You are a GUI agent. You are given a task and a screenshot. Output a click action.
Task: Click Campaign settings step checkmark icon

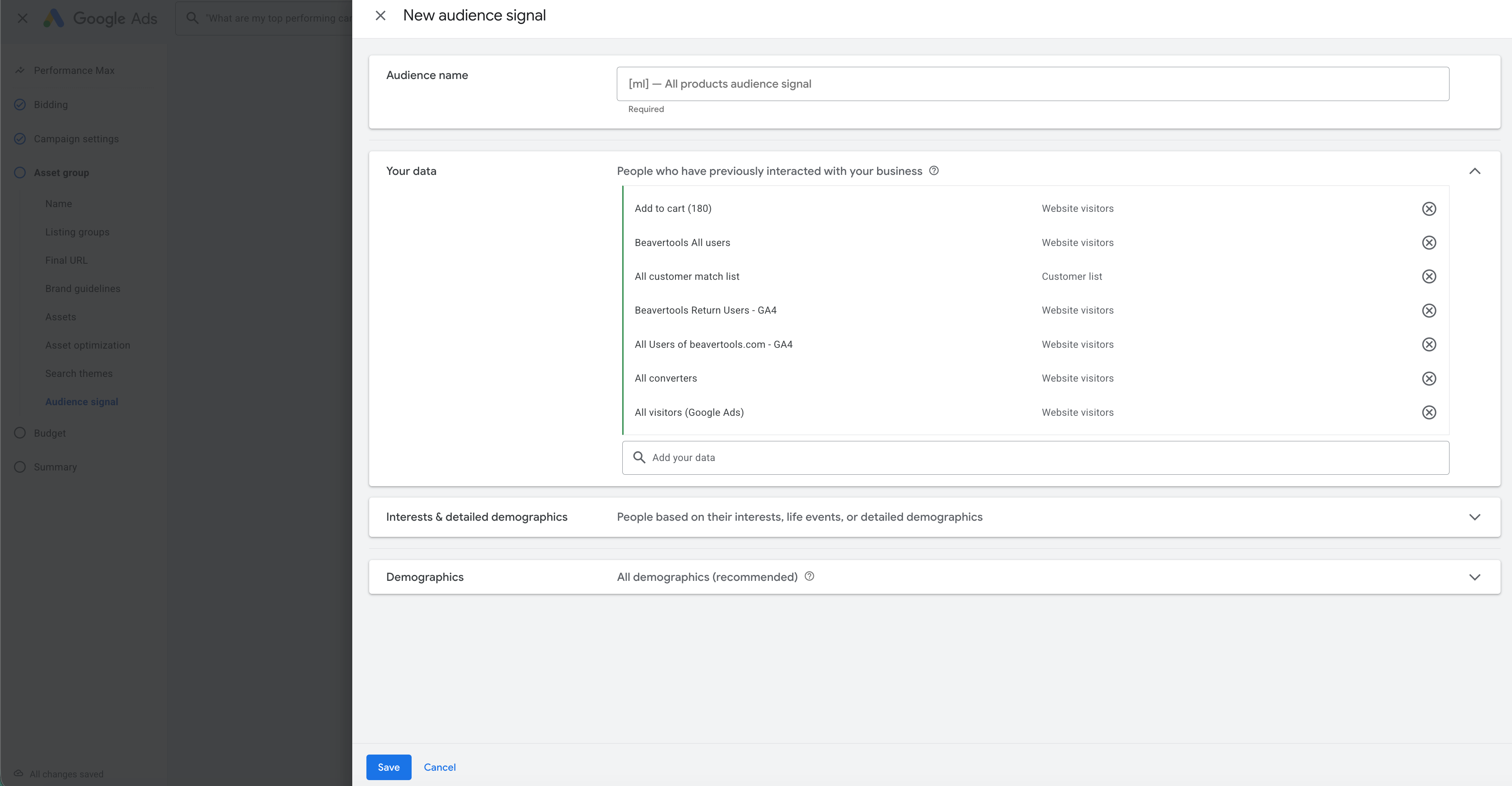[x=20, y=138]
